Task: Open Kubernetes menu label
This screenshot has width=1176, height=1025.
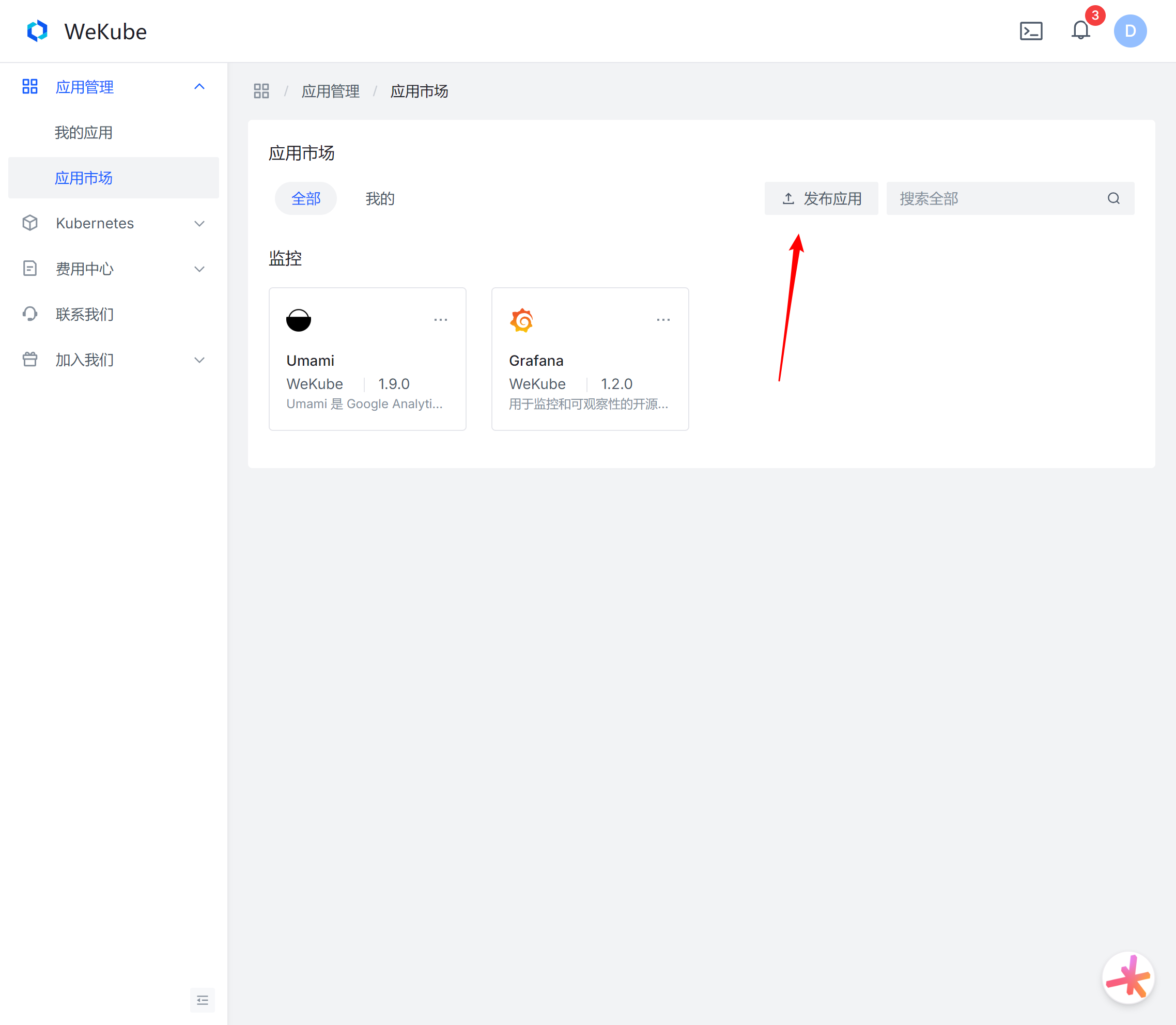Action: coord(95,223)
